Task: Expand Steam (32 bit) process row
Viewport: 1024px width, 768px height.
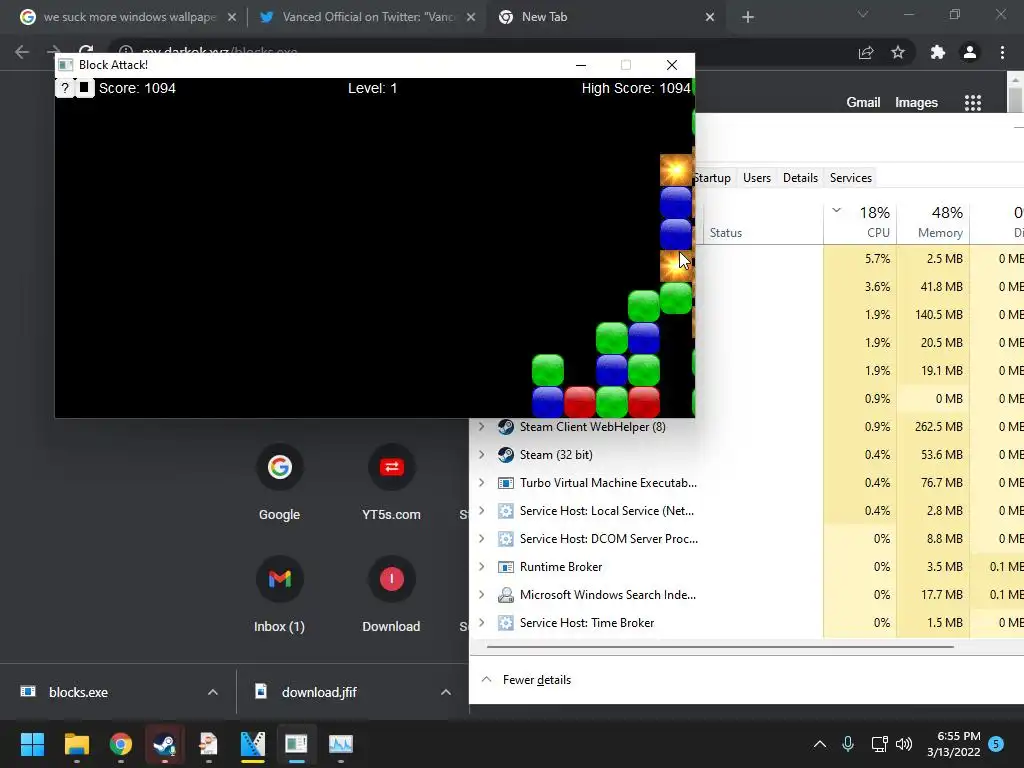Action: [x=482, y=455]
